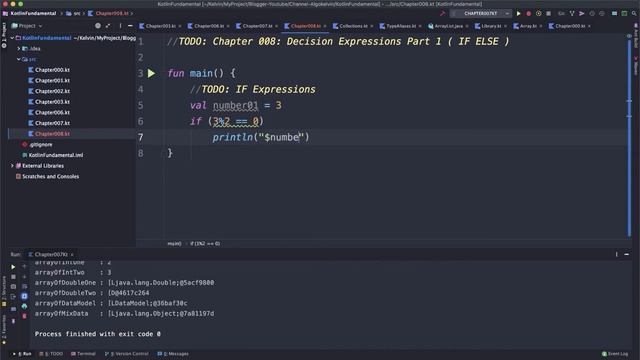Open Event Log in status bar
Screen dimensions: 640x360
(x=615, y=354)
